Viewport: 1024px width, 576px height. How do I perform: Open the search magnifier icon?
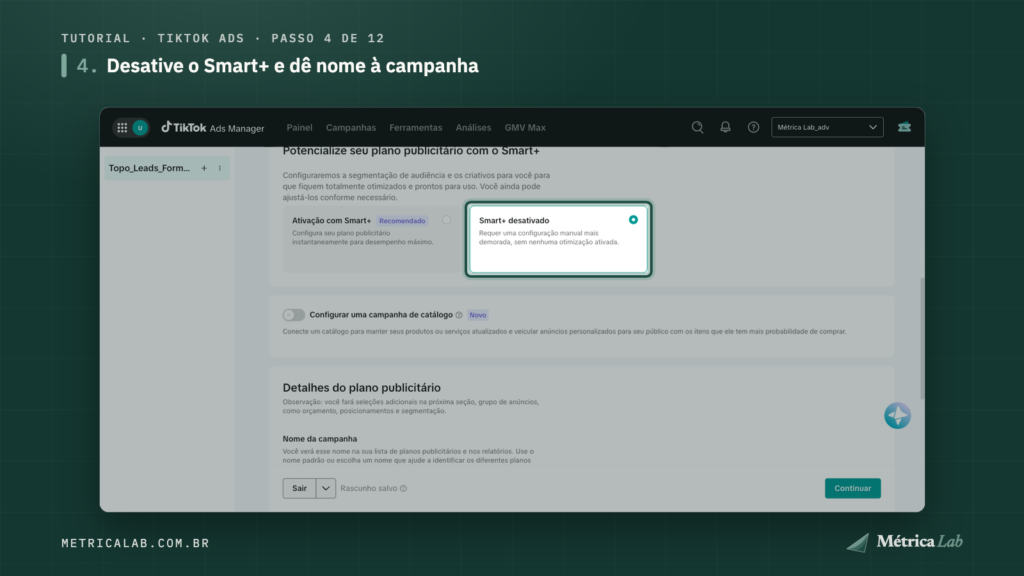pyautogui.click(x=697, y=127)
